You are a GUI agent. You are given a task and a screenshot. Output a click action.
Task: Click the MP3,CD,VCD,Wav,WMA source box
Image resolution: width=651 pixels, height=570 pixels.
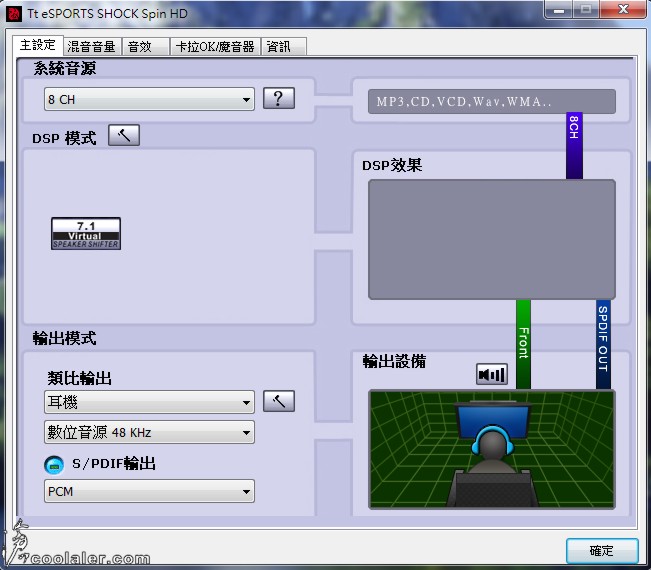tap(492, 102)
